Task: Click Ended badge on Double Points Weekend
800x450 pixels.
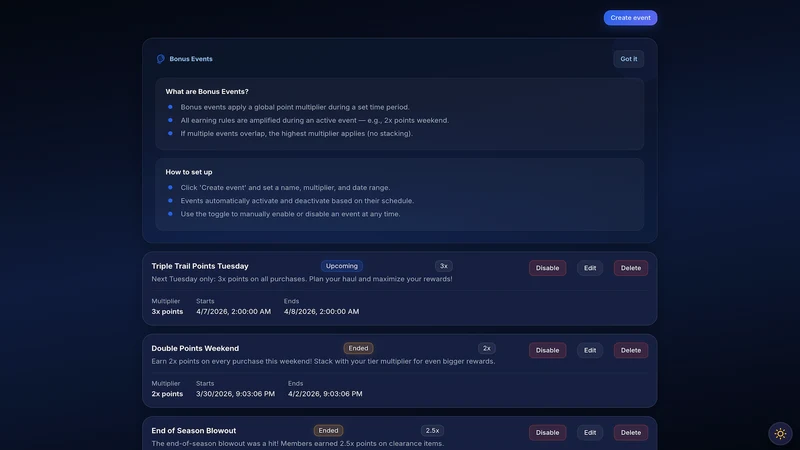Action: click(x=358, y=348)
